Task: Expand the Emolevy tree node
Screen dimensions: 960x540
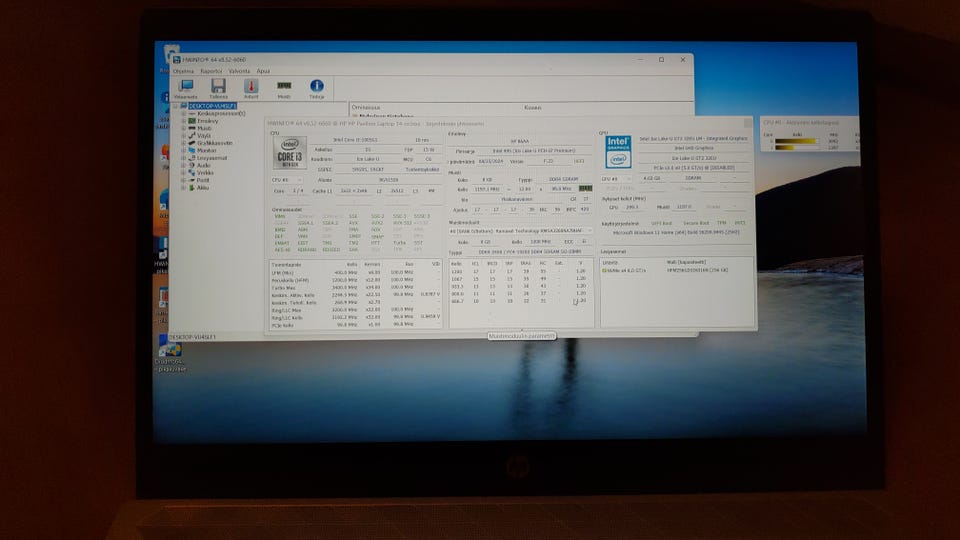Action: 183,121
